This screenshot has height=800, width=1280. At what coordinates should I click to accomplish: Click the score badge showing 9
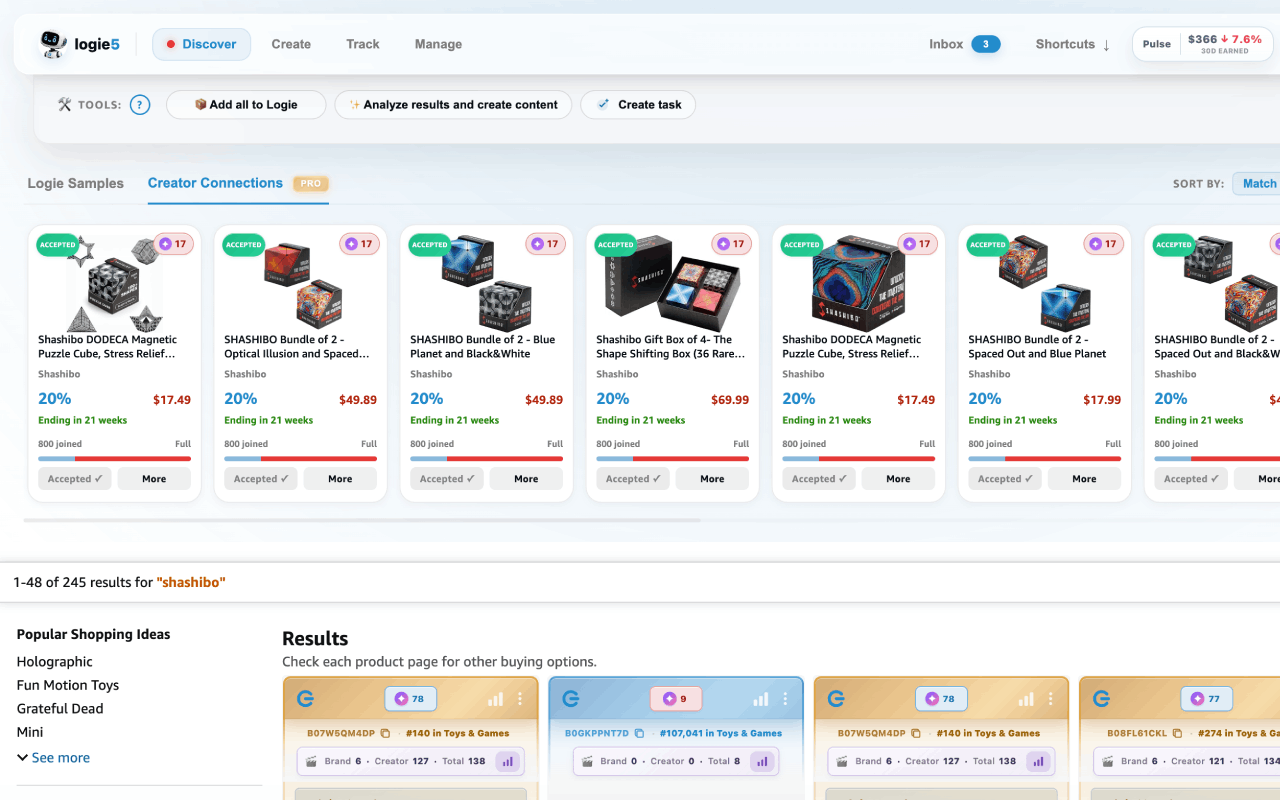(676, 699)
